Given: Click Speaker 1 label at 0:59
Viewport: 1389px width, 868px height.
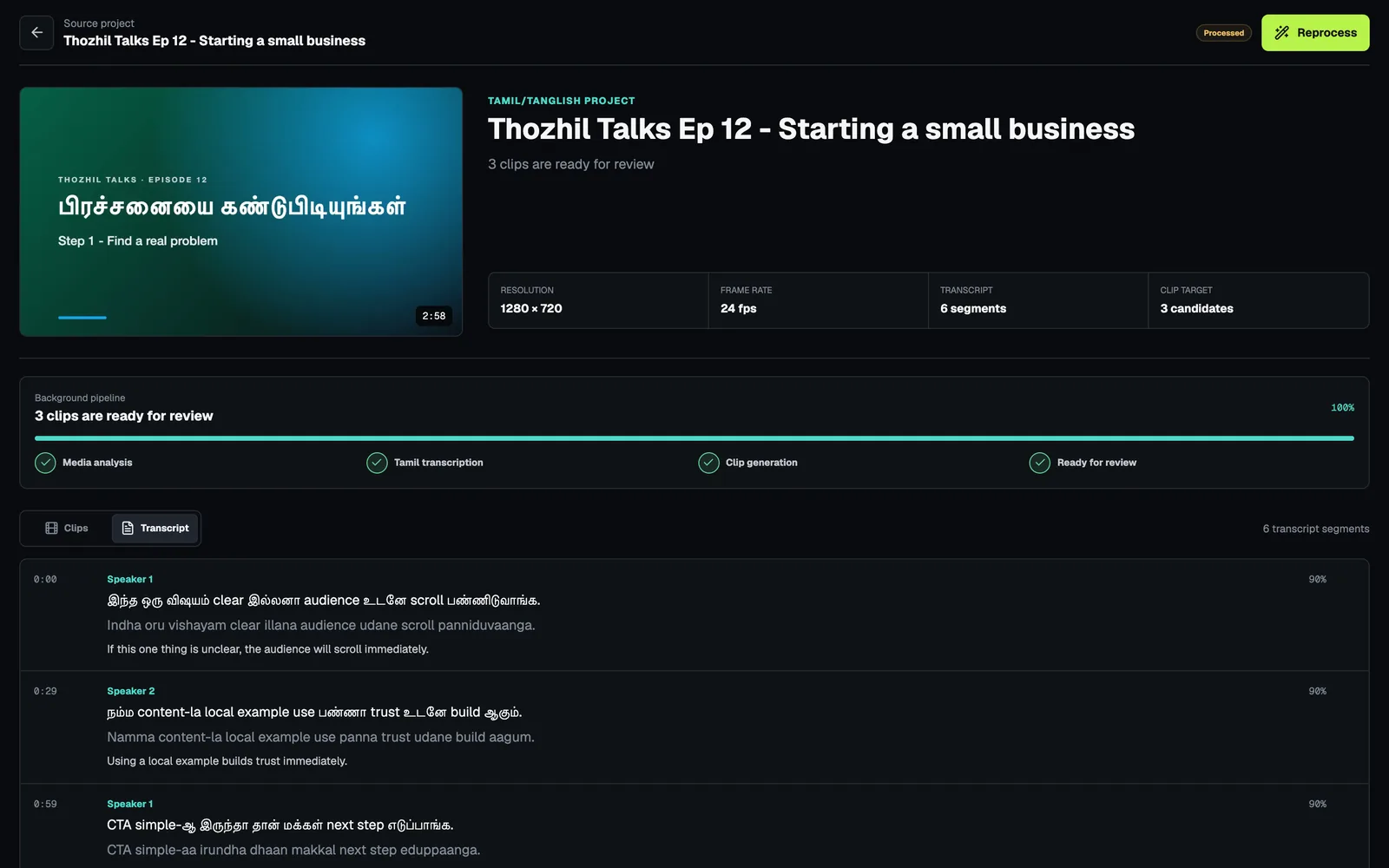Looking at the screenshot, I should pos(130,804).
